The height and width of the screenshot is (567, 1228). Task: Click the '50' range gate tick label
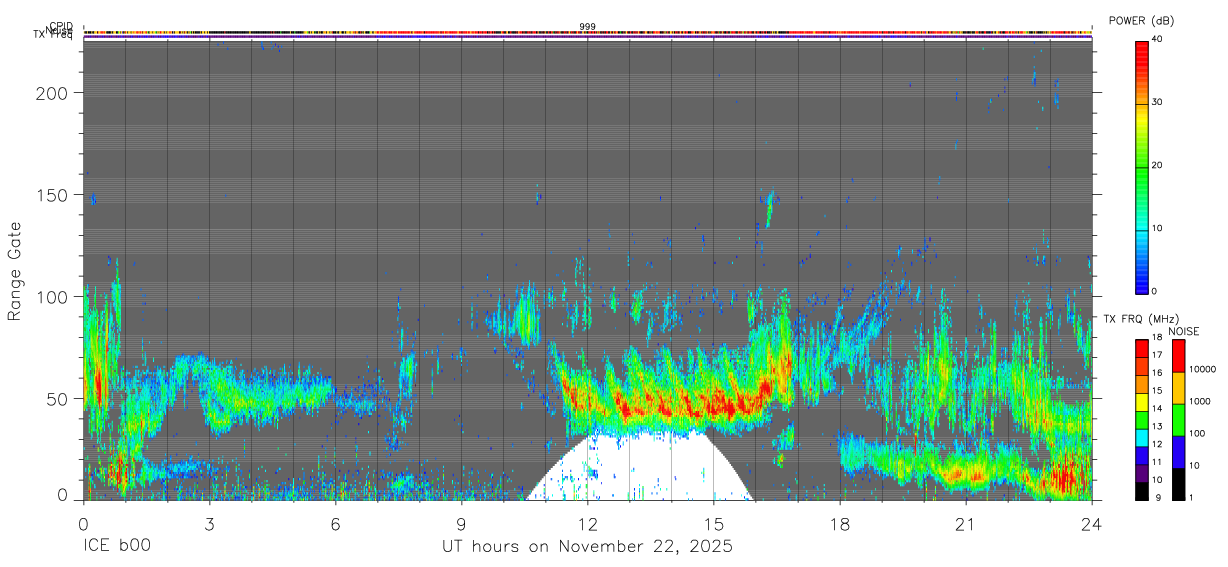[x=59, y=398]
